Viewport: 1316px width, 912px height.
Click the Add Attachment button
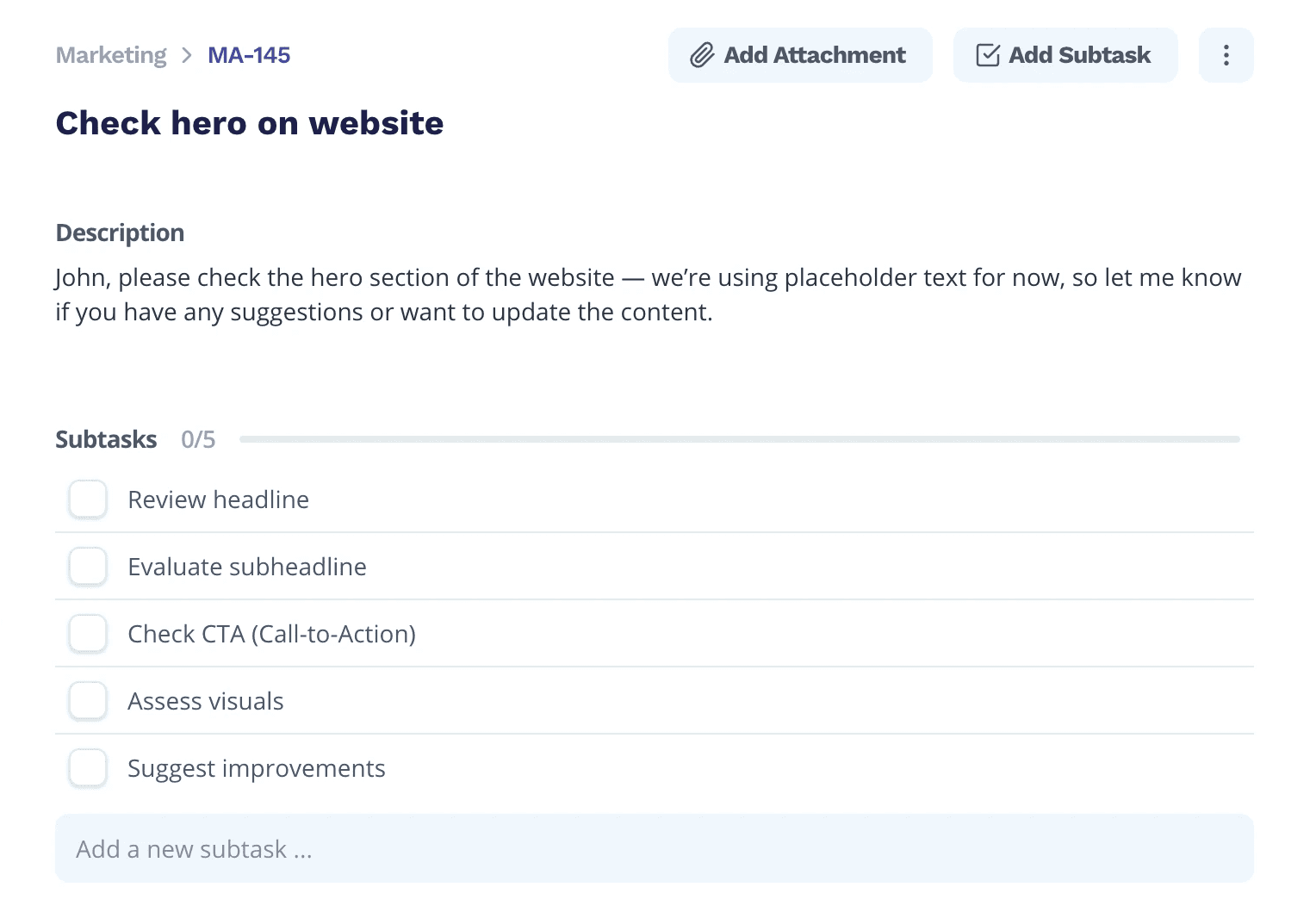click(799, 54)
